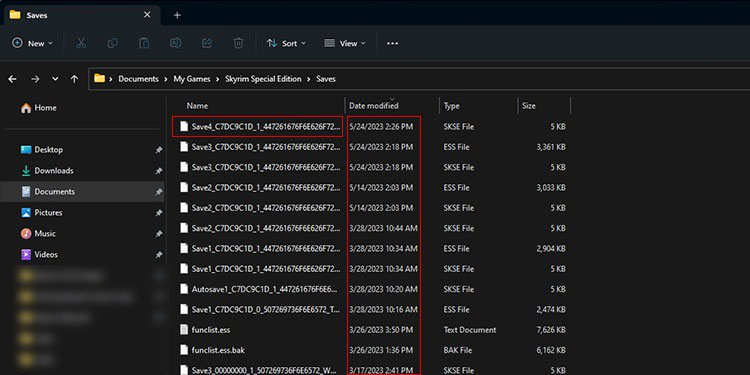Go up one folder level arrow
Image resolution: width=750 pixels, height=375 pixels.
[74, 79]
